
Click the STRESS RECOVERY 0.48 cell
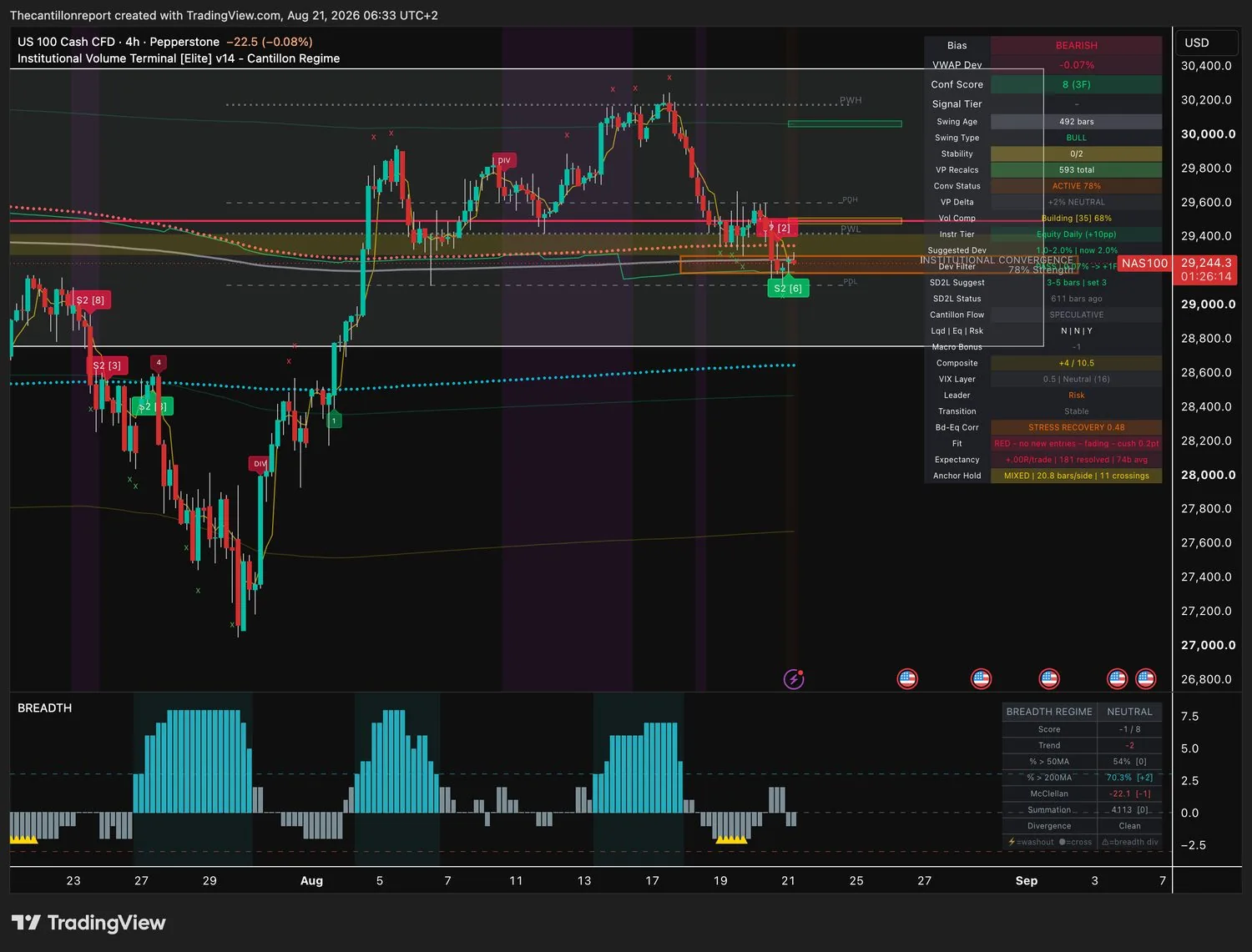pos(1076,427)
